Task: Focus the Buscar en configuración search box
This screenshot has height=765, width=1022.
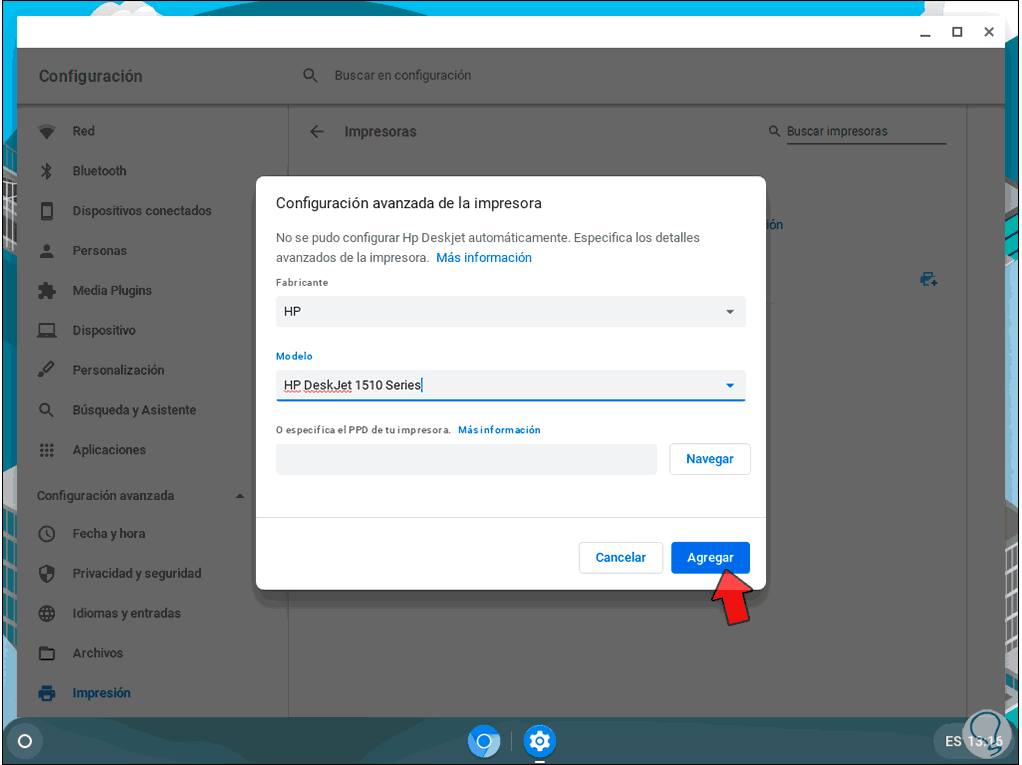Action: click(403, 76)
